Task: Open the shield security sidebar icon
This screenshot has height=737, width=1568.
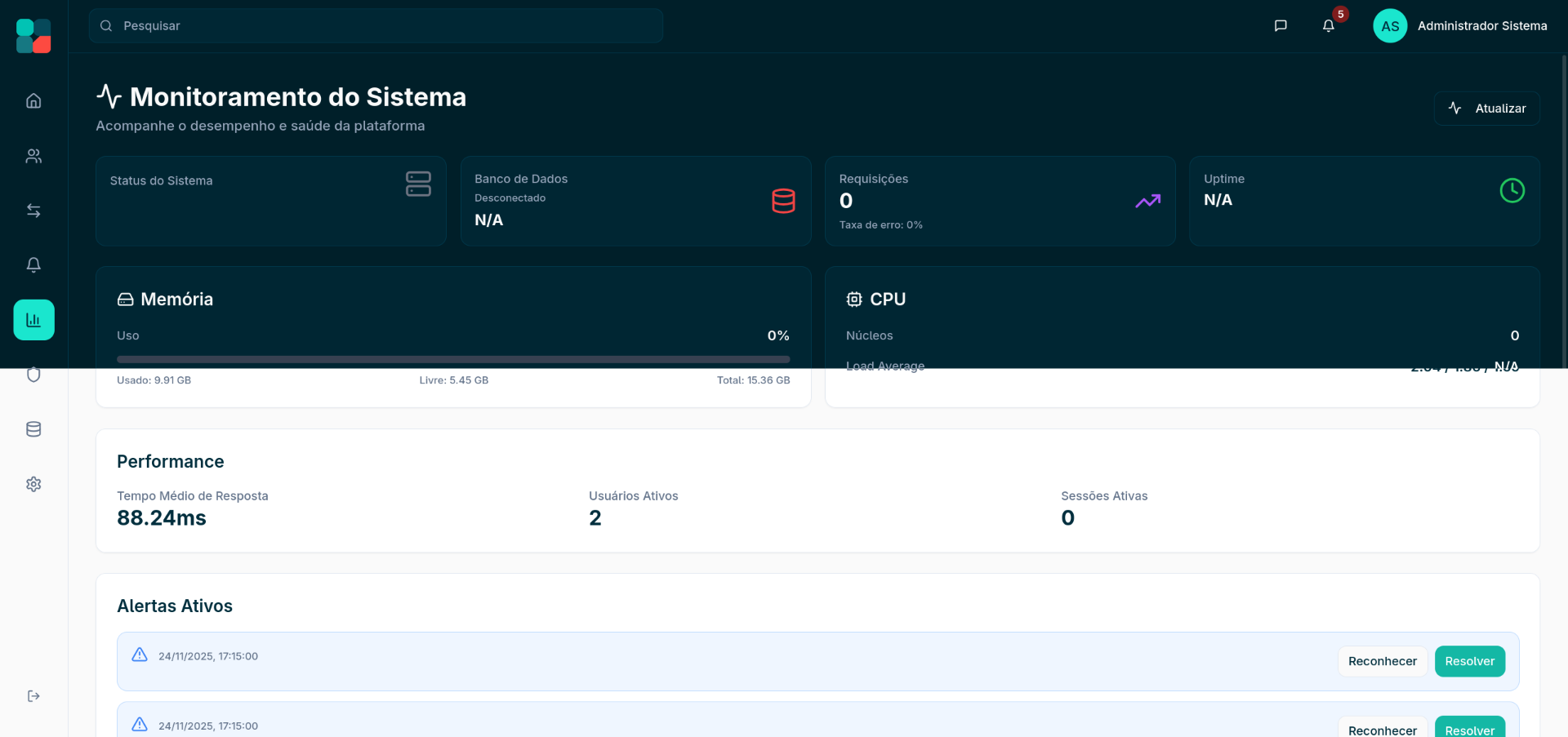Action: click(x=33, y=375)
